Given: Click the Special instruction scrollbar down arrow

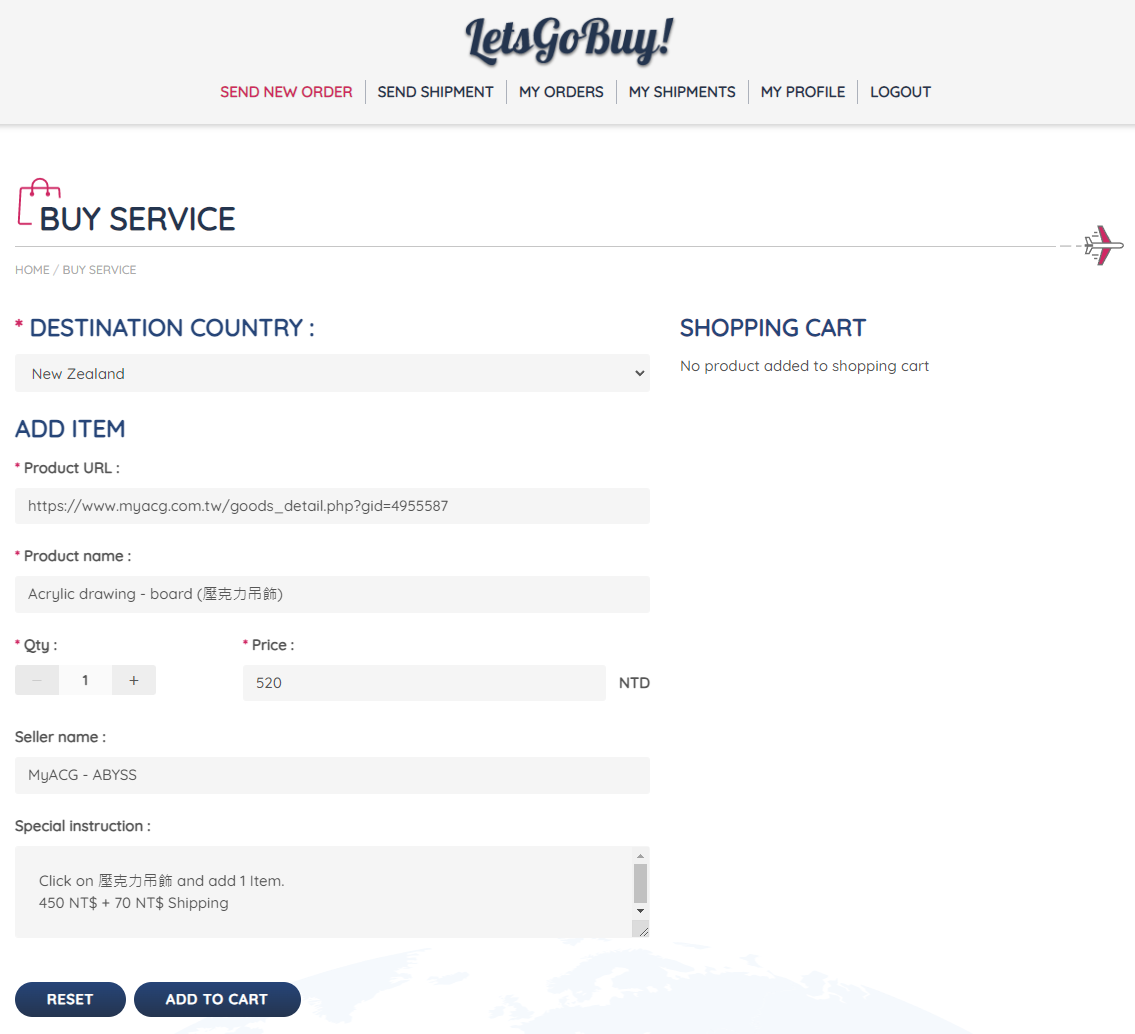Looking at the screenshot, I should 640,911.
